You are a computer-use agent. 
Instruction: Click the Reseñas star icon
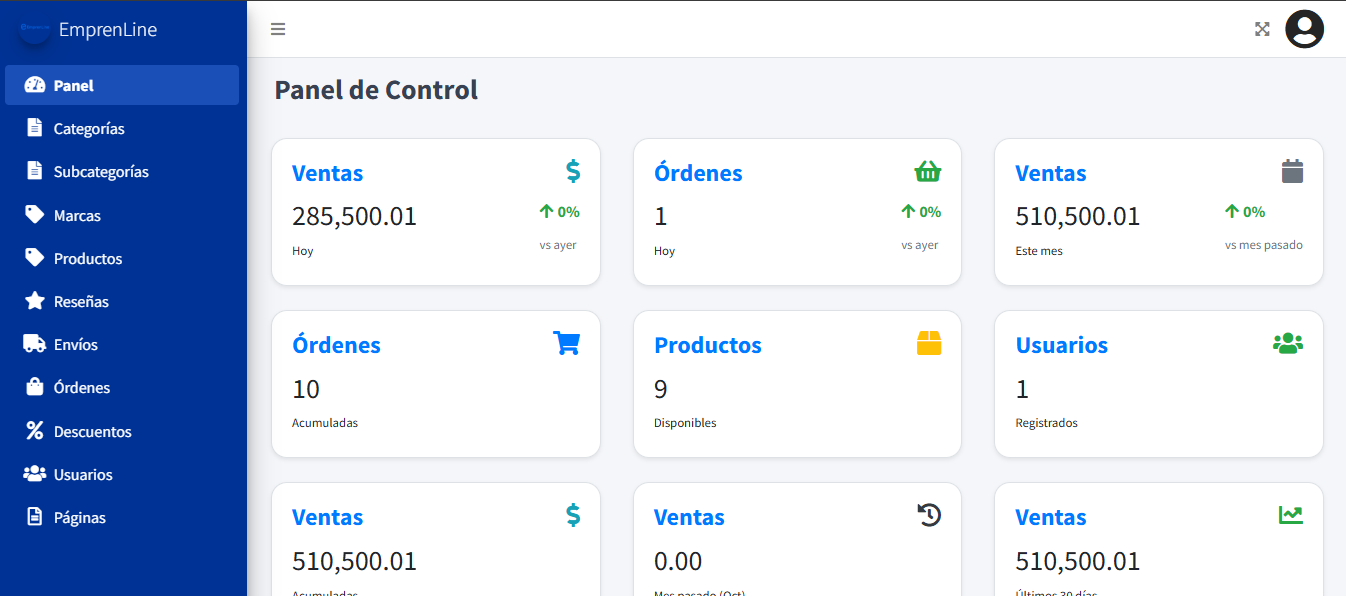35,301
